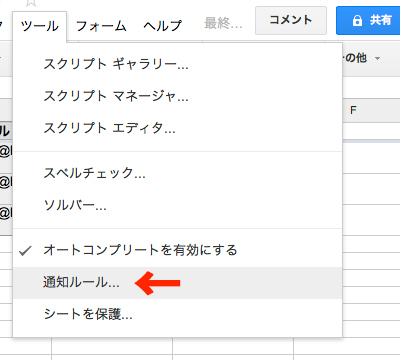Image resolution: width=400 pixels, height=360 pixels.
Task: Click the コメント button
Action: [x=291, y=20]
